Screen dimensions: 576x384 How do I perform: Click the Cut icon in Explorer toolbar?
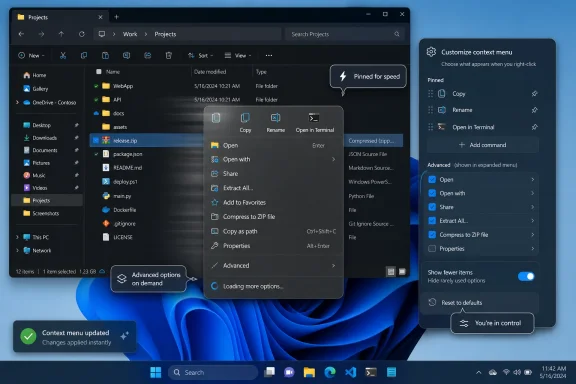click(x=63, y=55)
